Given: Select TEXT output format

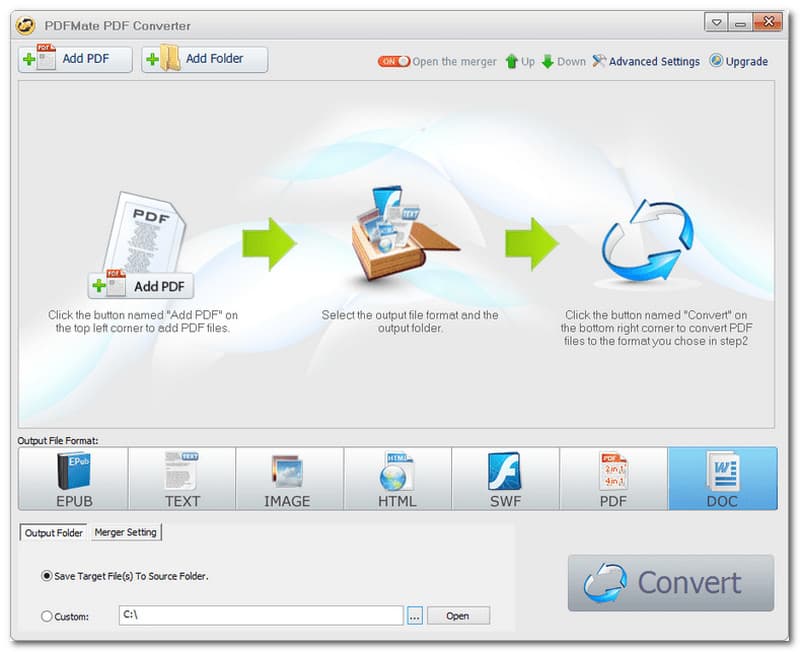Looking at the screenshot, I should pyautogui.click(x=182, y=479).
